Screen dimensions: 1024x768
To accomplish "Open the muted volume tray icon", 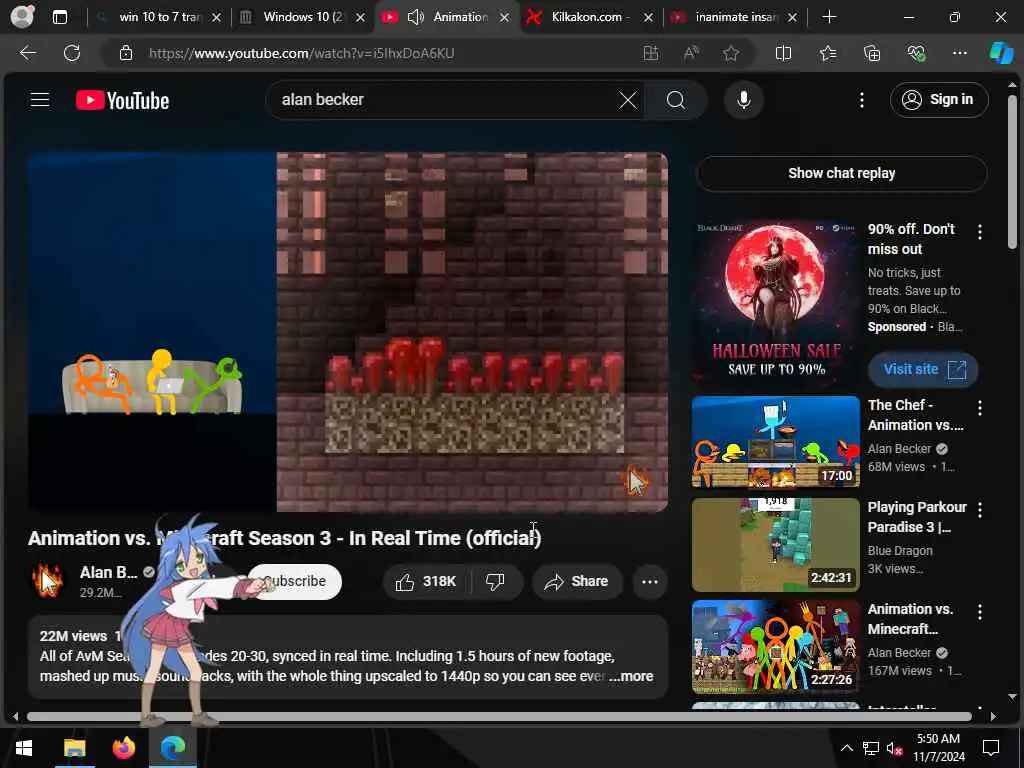I will 894,748.
